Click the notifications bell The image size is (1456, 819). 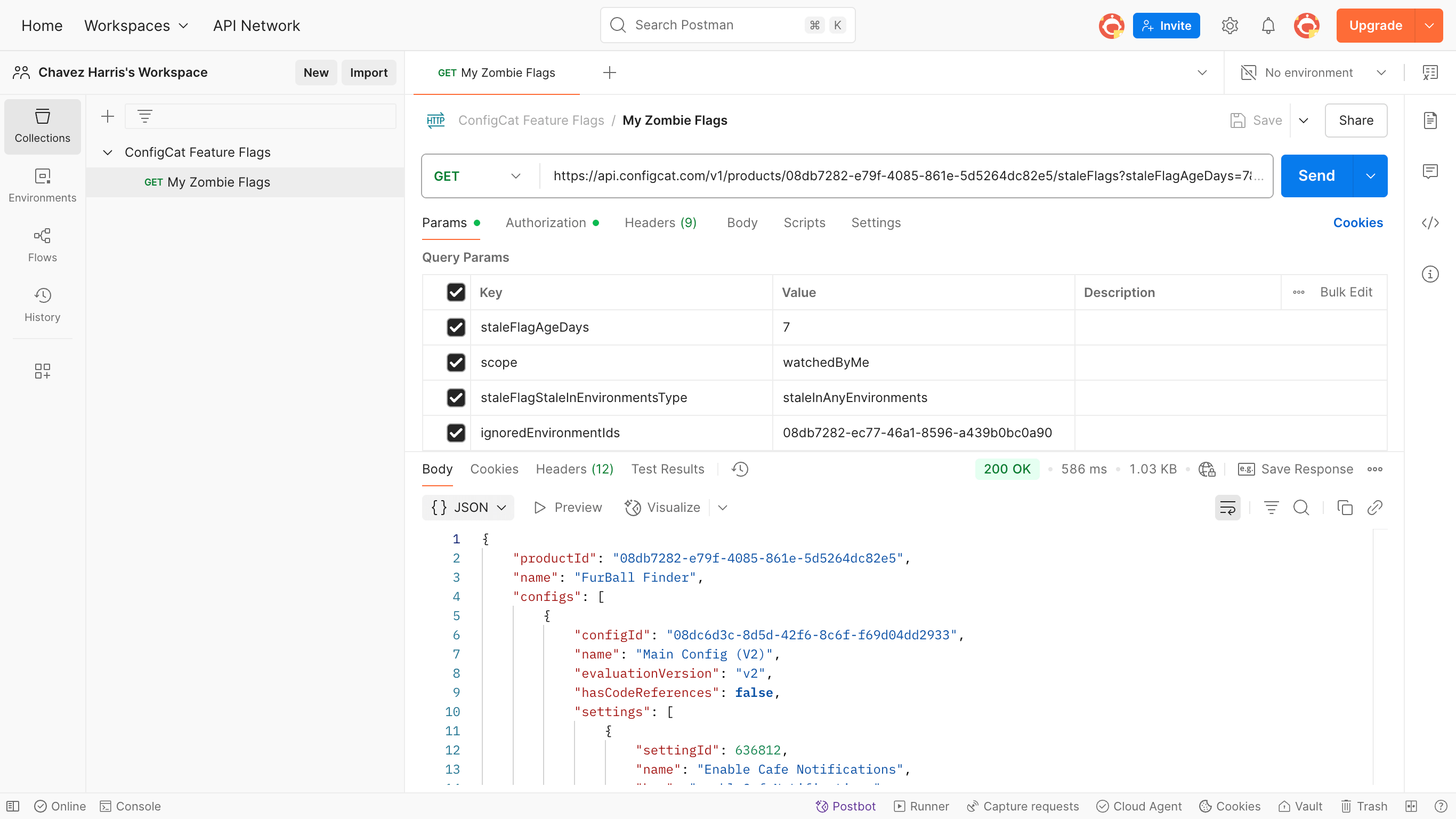point(1268,25)
